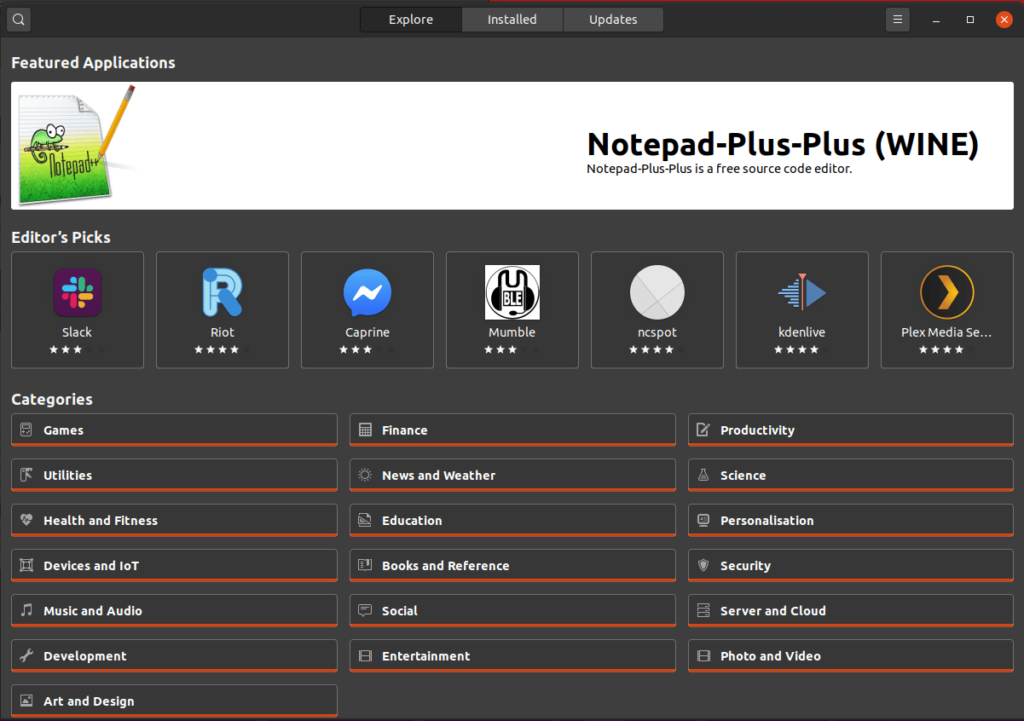Click the Slack star rating

77,349
